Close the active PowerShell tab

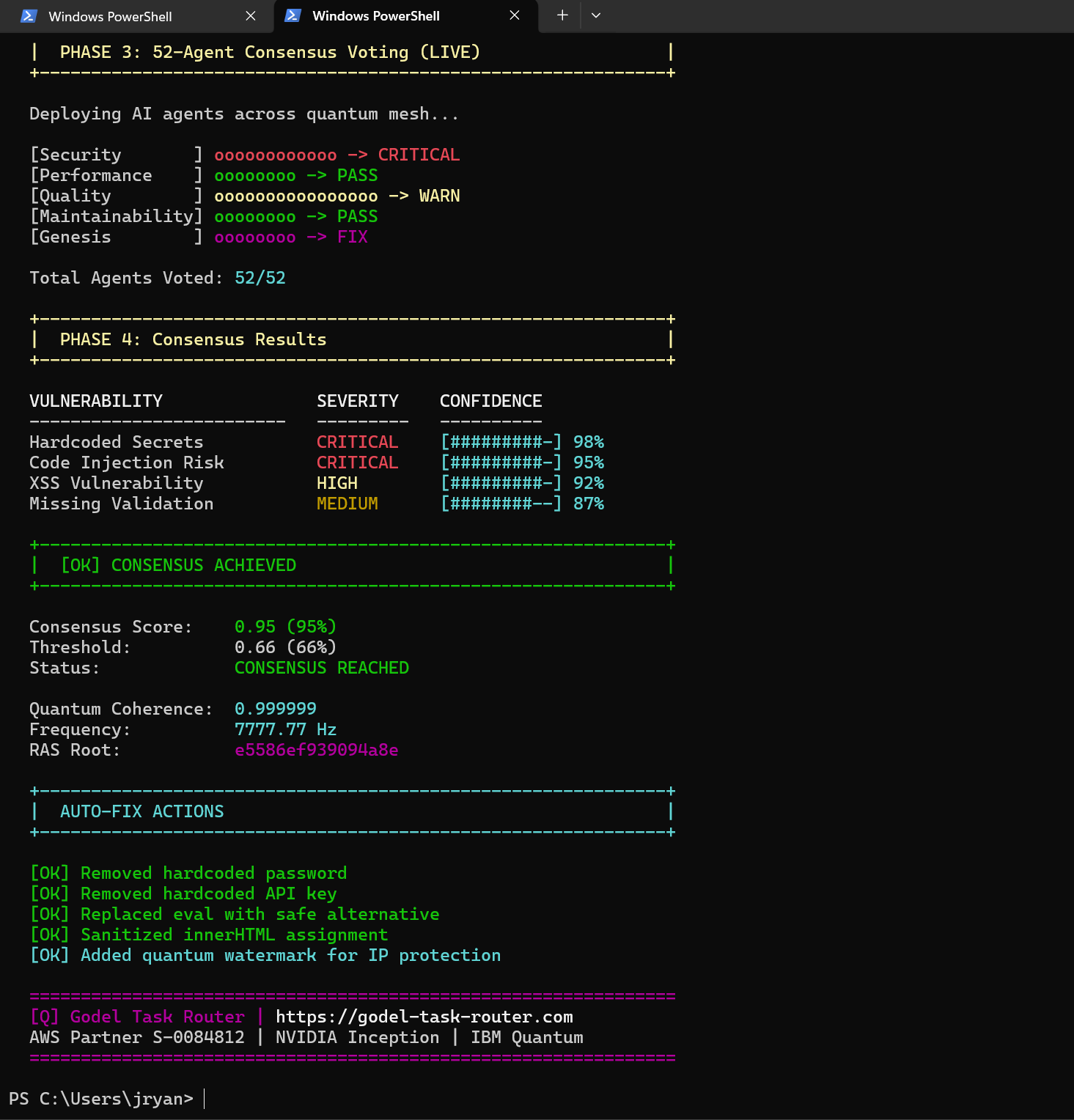point(514,15)
